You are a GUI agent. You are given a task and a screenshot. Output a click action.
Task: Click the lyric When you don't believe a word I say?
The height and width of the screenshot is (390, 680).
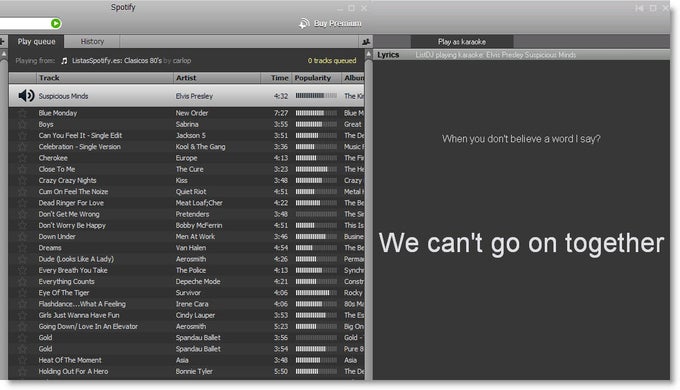tap(521, 139)
